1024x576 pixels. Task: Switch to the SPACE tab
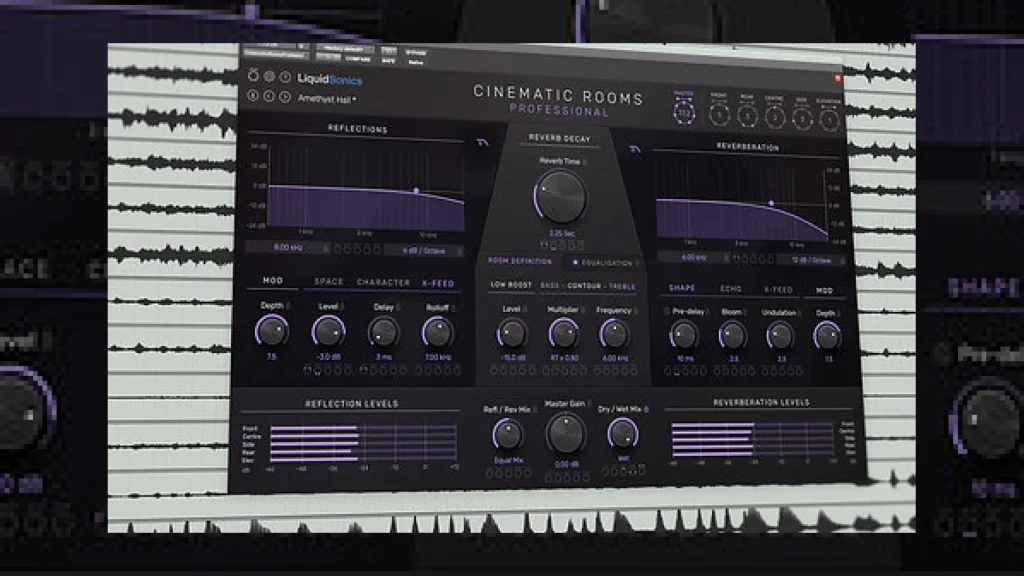click(328, 281)
